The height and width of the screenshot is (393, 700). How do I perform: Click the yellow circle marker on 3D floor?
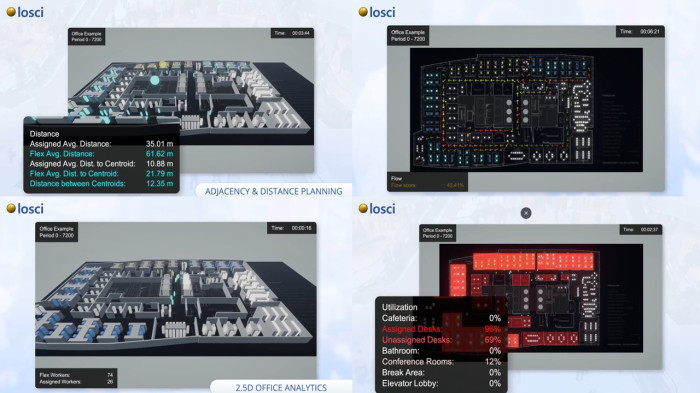(163, 65)
